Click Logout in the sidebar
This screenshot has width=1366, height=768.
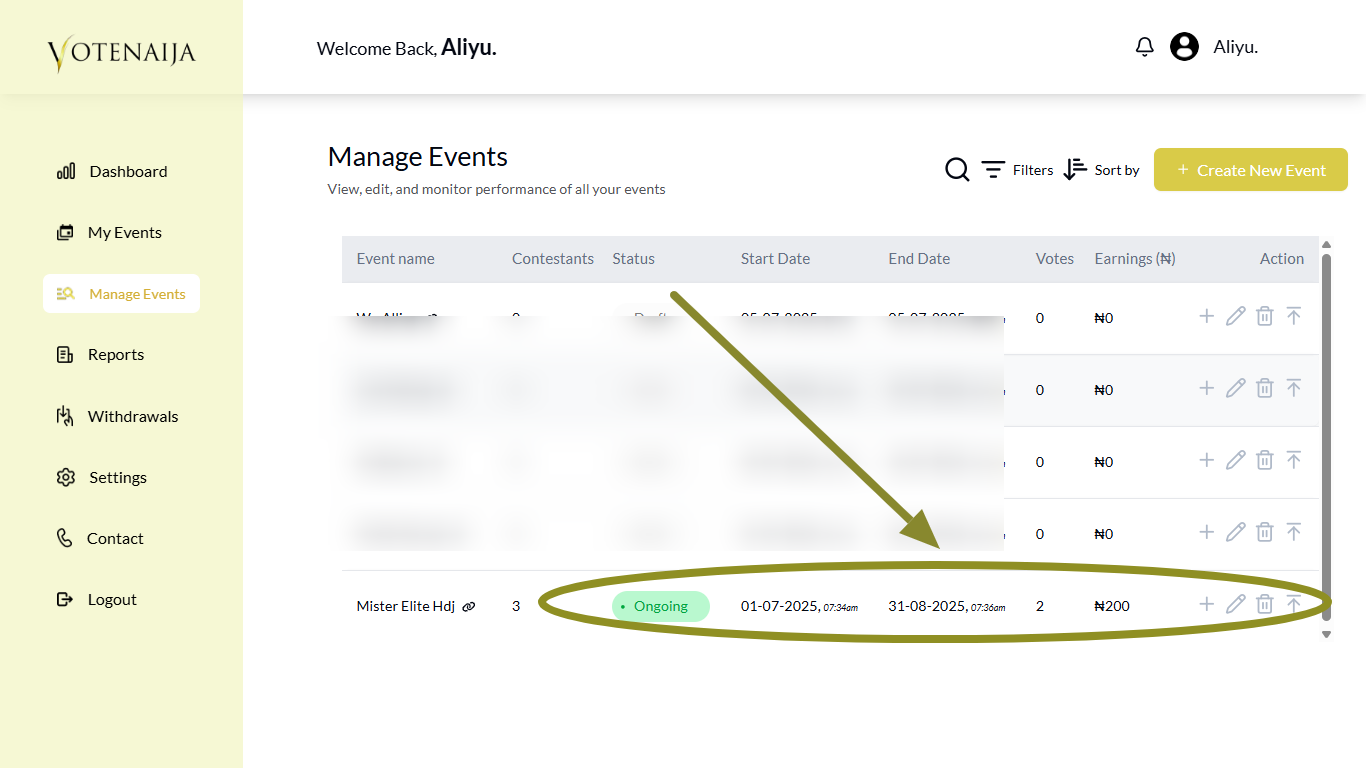coord(97,599)
